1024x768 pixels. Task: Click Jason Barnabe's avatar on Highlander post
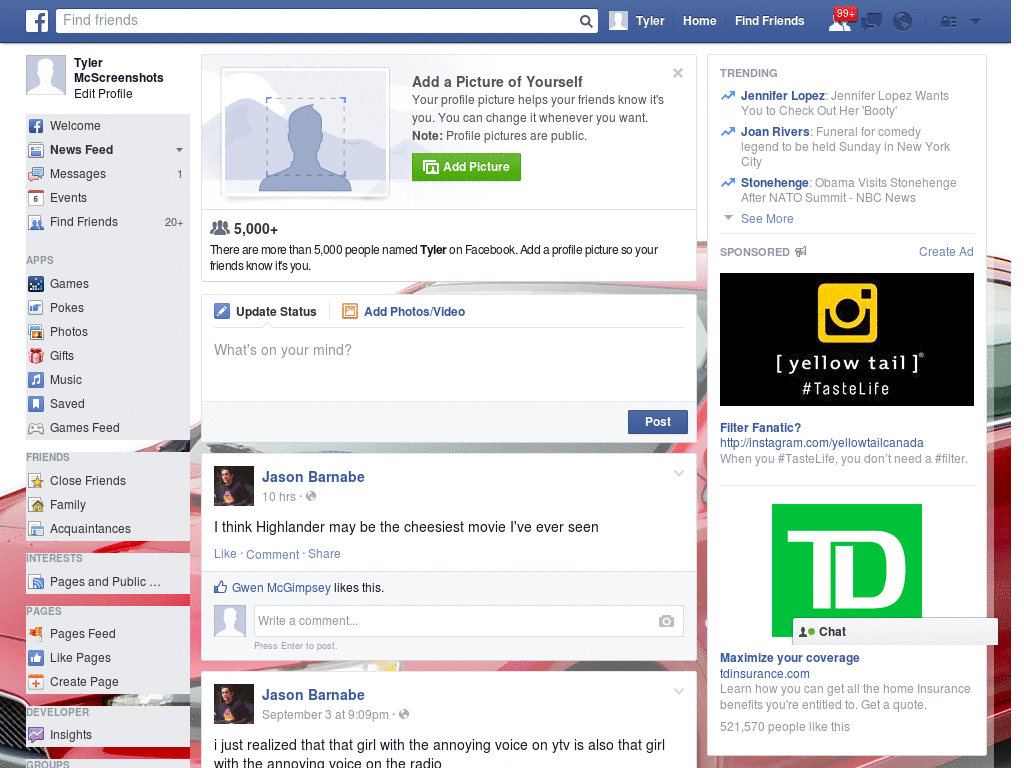tap(234, 486)
